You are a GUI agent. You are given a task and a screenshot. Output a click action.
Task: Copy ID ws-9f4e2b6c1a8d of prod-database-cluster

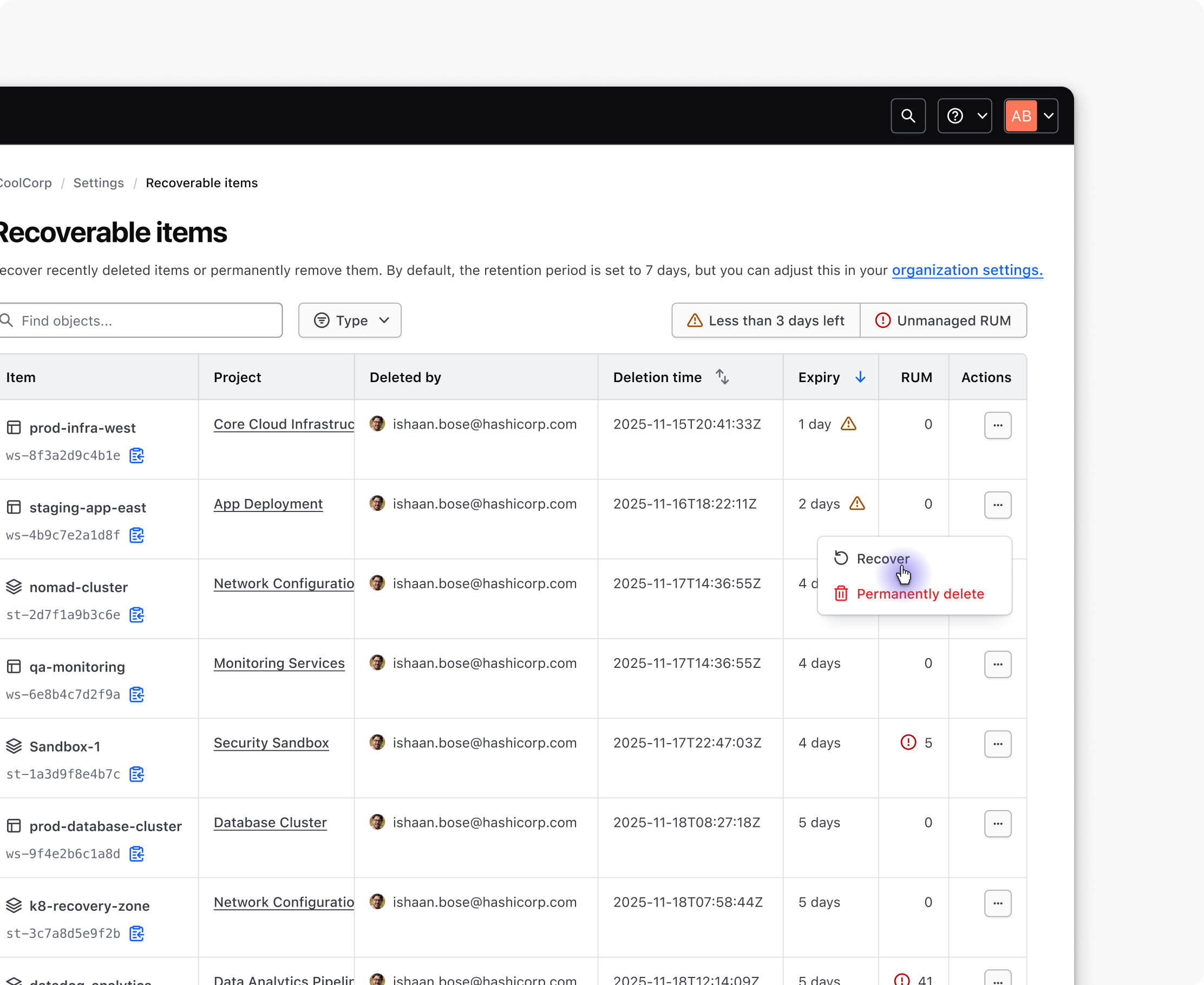137,854
